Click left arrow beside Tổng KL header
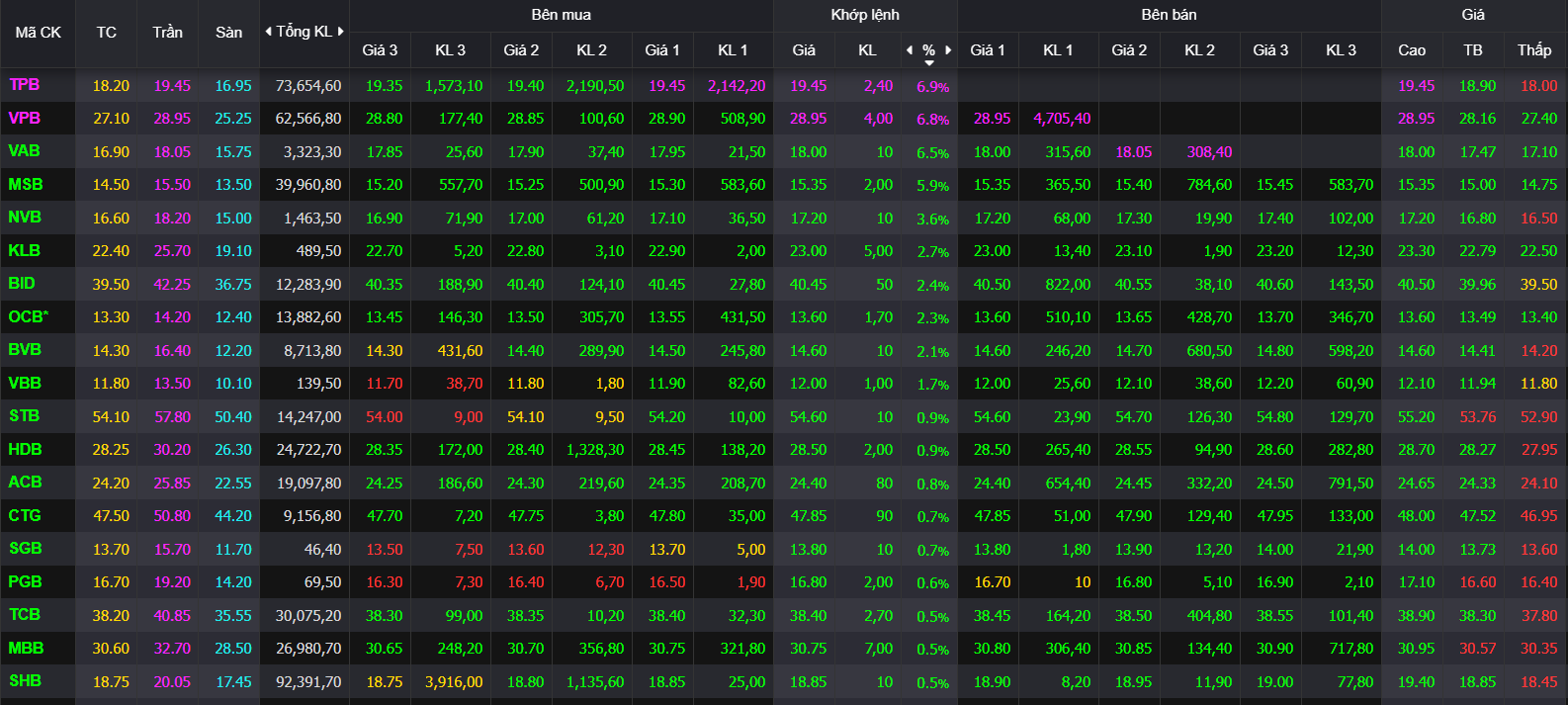This screenshot has height=705, width=1568. point(268,32)
